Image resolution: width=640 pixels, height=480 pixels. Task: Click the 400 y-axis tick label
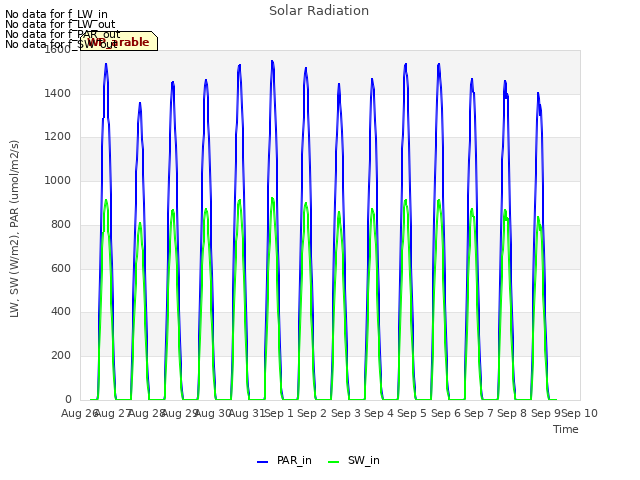tap(61, 311)
